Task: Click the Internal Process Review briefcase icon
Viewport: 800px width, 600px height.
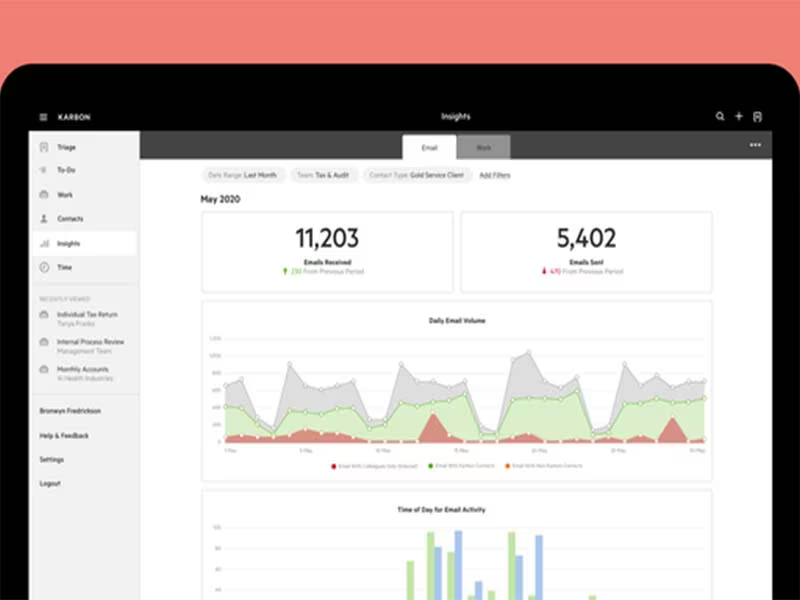Action: point(44,342)
